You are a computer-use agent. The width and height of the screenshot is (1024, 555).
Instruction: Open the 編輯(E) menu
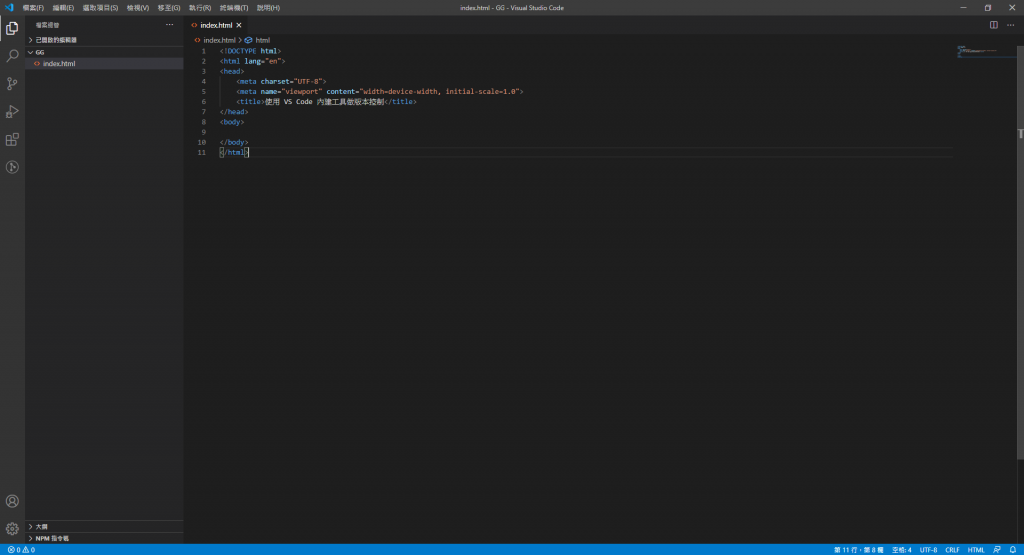[63, 8]
